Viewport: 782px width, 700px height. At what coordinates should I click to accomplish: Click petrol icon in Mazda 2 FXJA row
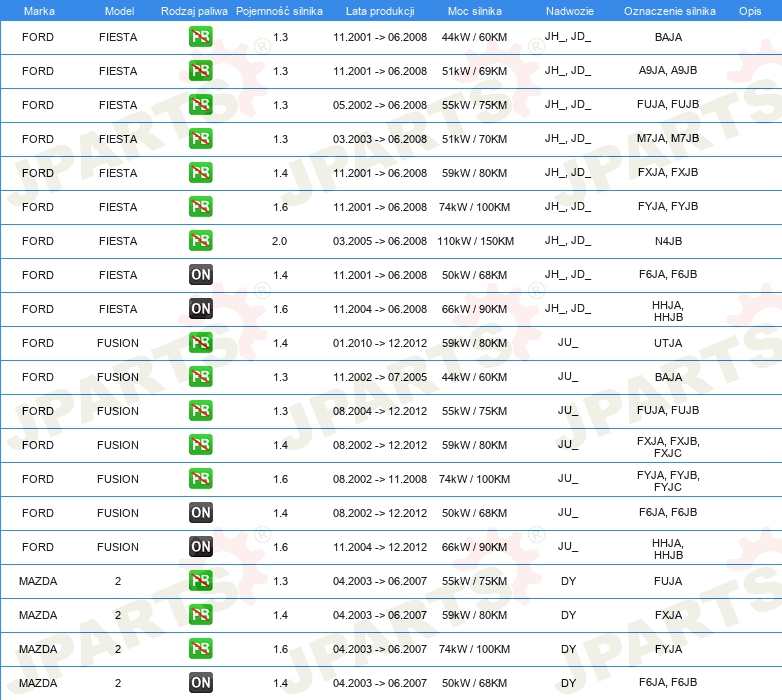click(200, 614)
